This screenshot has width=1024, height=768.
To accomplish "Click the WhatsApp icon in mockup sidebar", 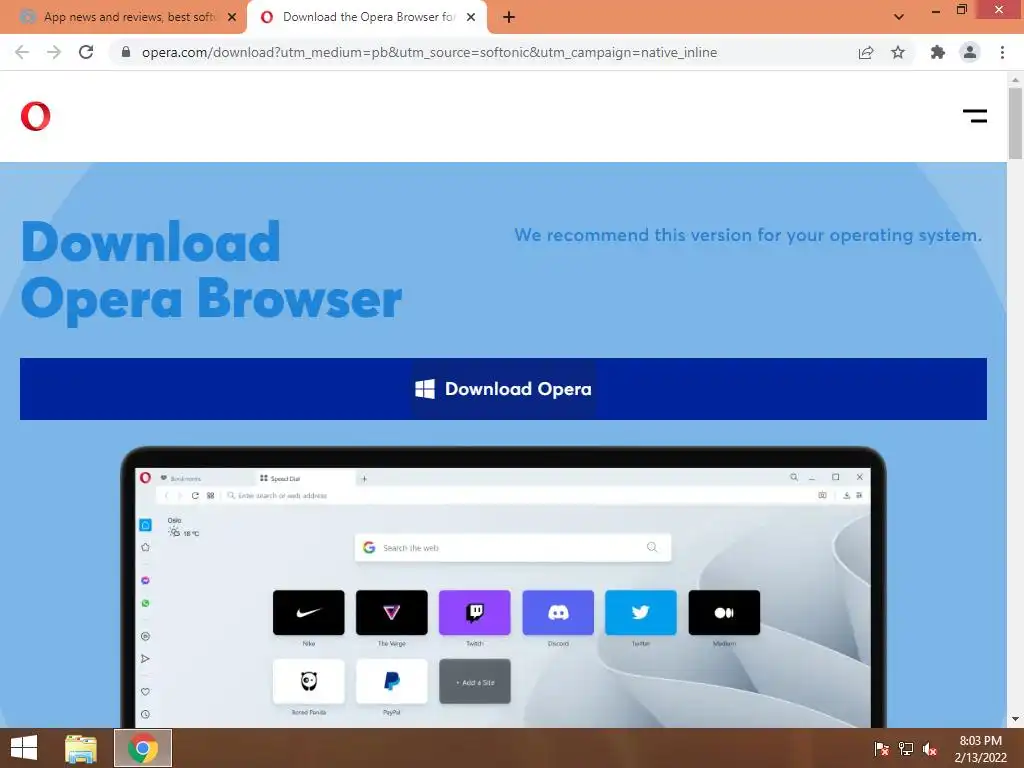I will click(145, 603).
